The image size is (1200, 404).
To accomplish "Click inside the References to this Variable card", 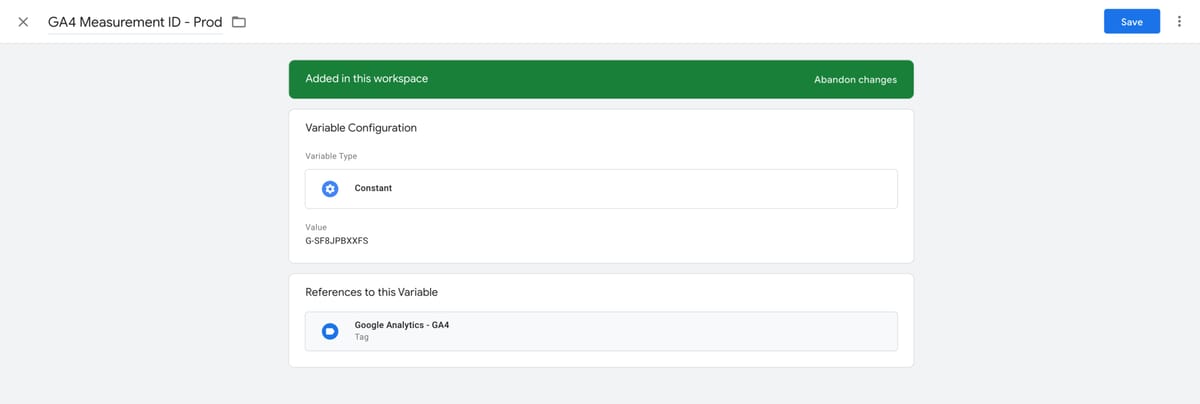I will [601, 320].
